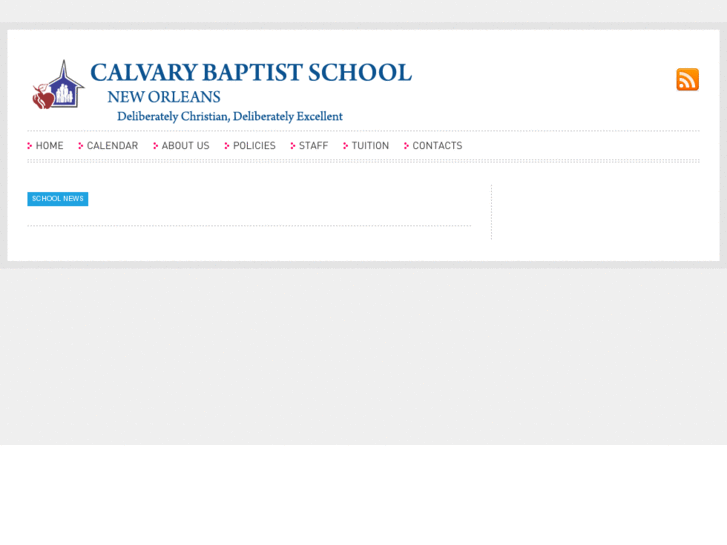Open the CONTACTS page
The image size is (727, 545).
pyautogui.click(x=437, y=146)
